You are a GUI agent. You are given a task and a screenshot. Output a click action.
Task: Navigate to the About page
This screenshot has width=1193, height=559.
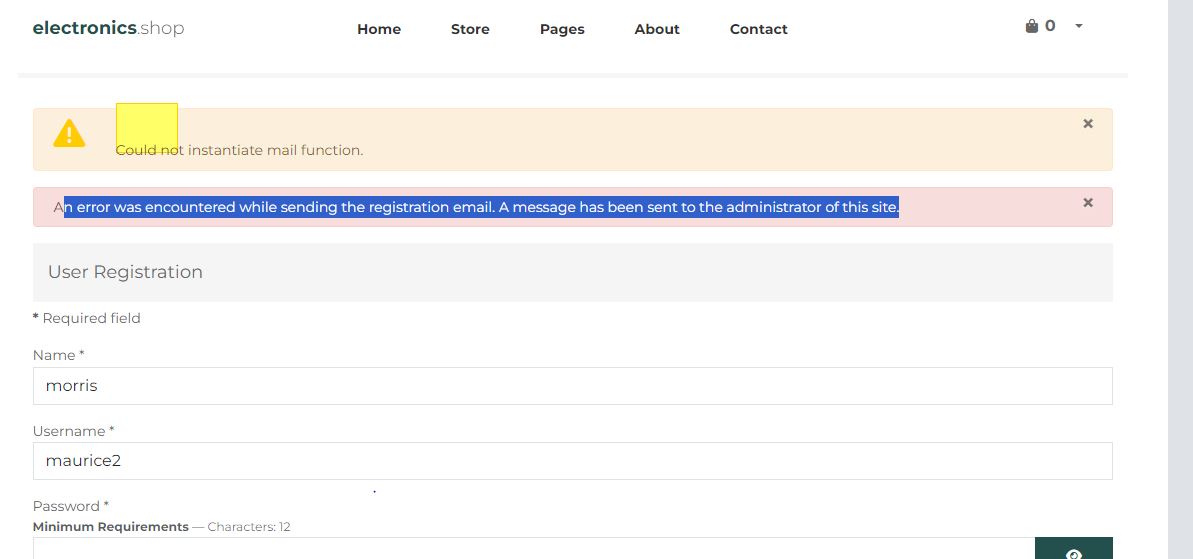(x=657, y=29)
